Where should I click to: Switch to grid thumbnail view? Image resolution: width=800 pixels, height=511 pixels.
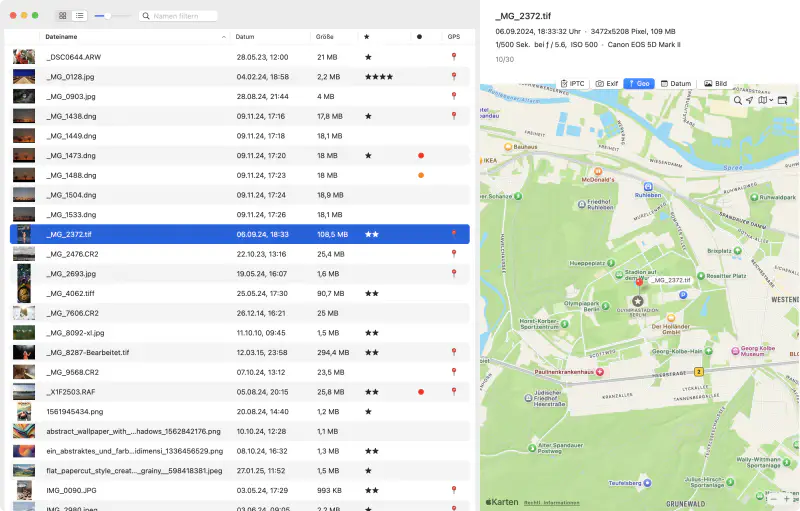tap(63, 16)
